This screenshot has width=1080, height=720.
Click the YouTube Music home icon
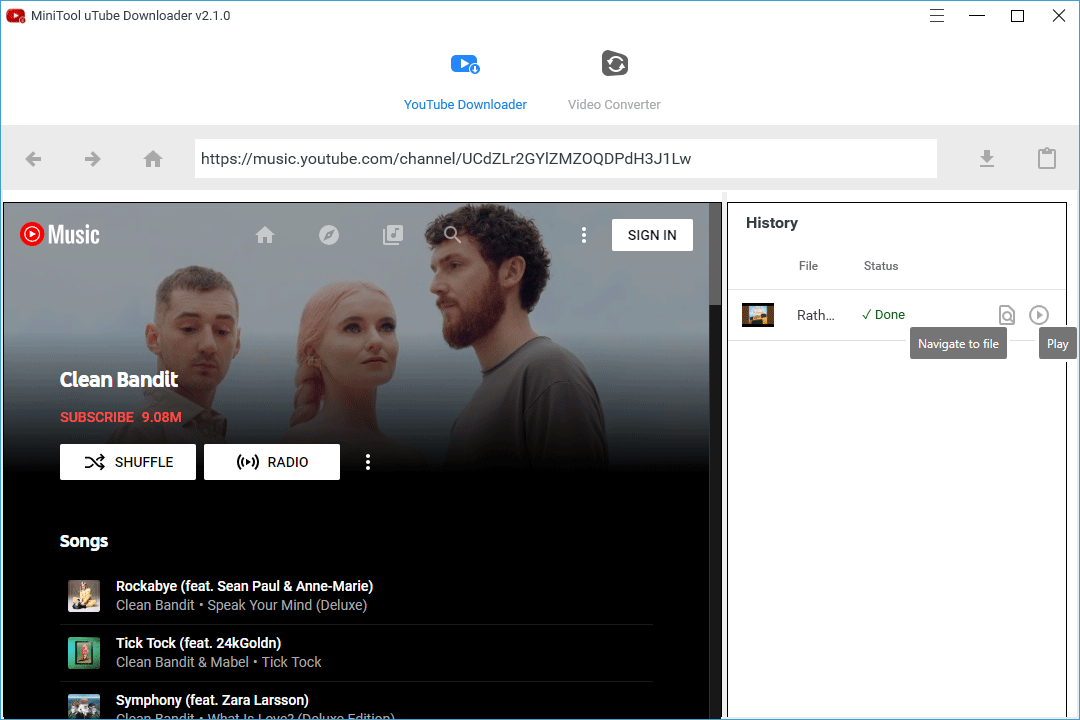click(265, 234)
